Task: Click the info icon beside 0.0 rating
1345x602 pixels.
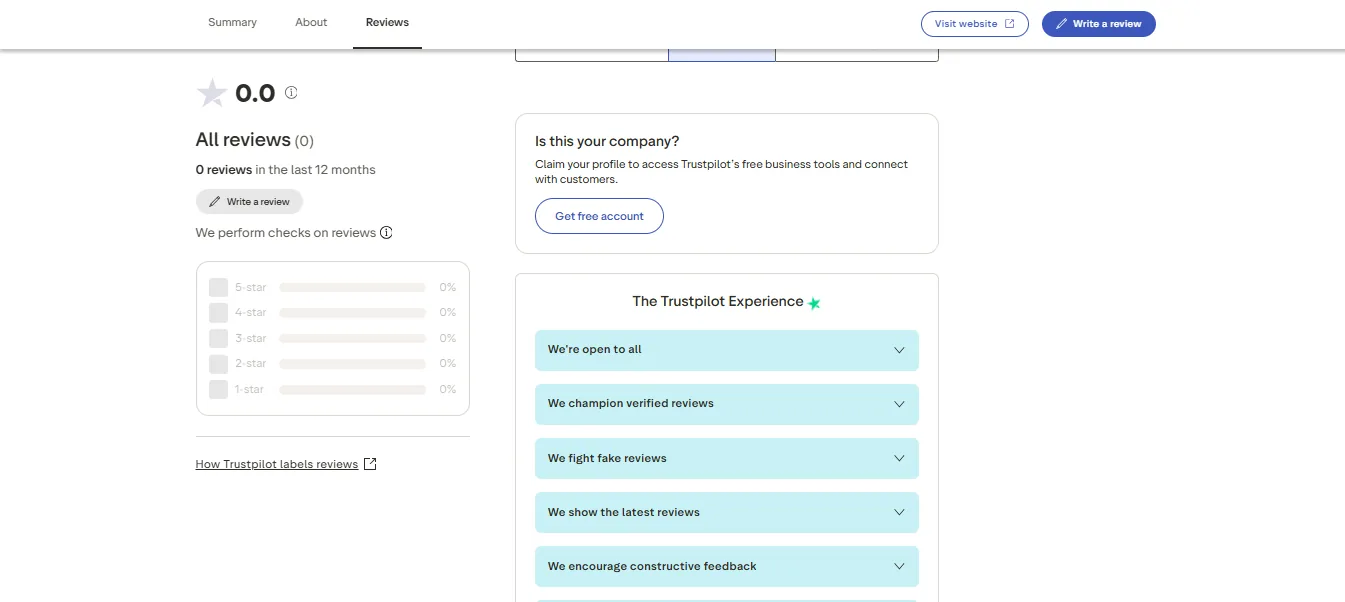Action: click(x=291, y=92)
